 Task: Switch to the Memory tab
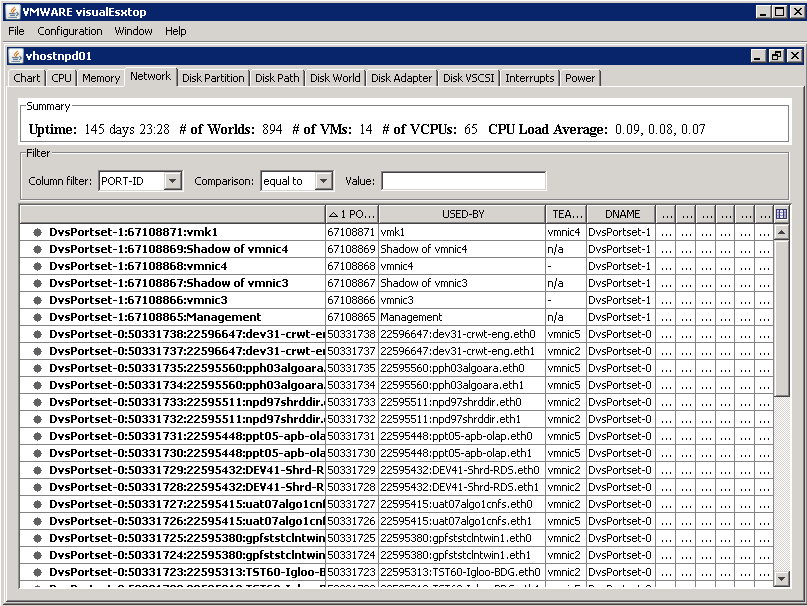(101, 78)
